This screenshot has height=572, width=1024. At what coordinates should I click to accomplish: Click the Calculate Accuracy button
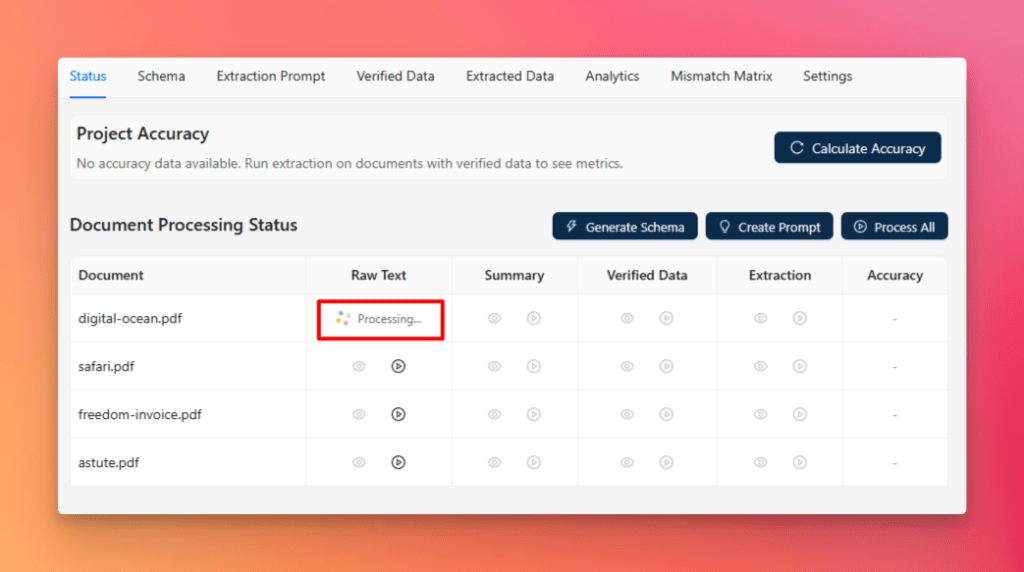coord(857,148)
